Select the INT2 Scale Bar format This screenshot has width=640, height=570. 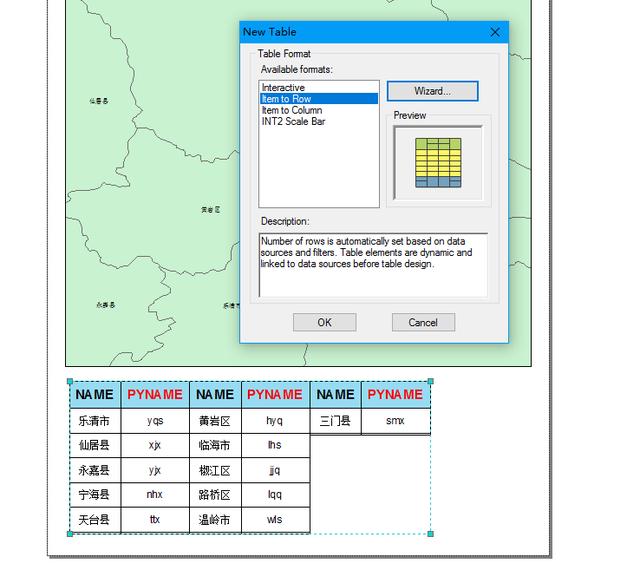coord(293,121)
